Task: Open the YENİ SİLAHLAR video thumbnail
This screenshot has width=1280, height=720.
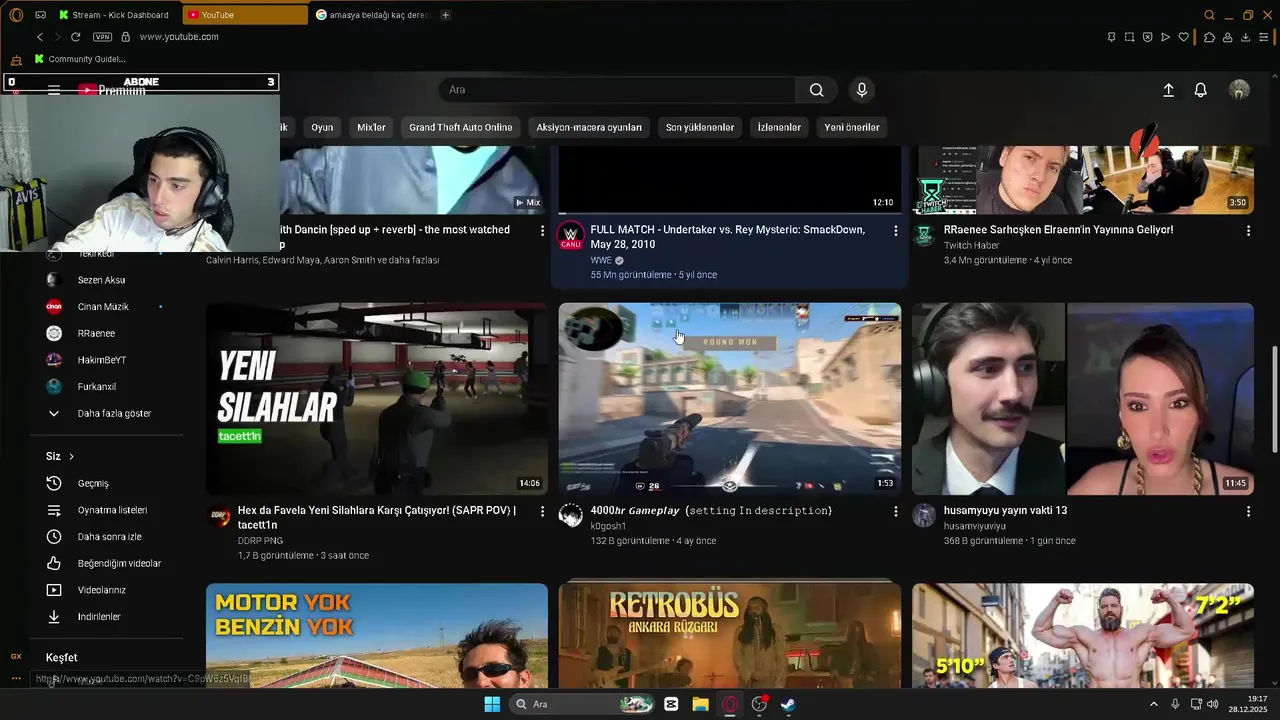Action: point(377,399)
